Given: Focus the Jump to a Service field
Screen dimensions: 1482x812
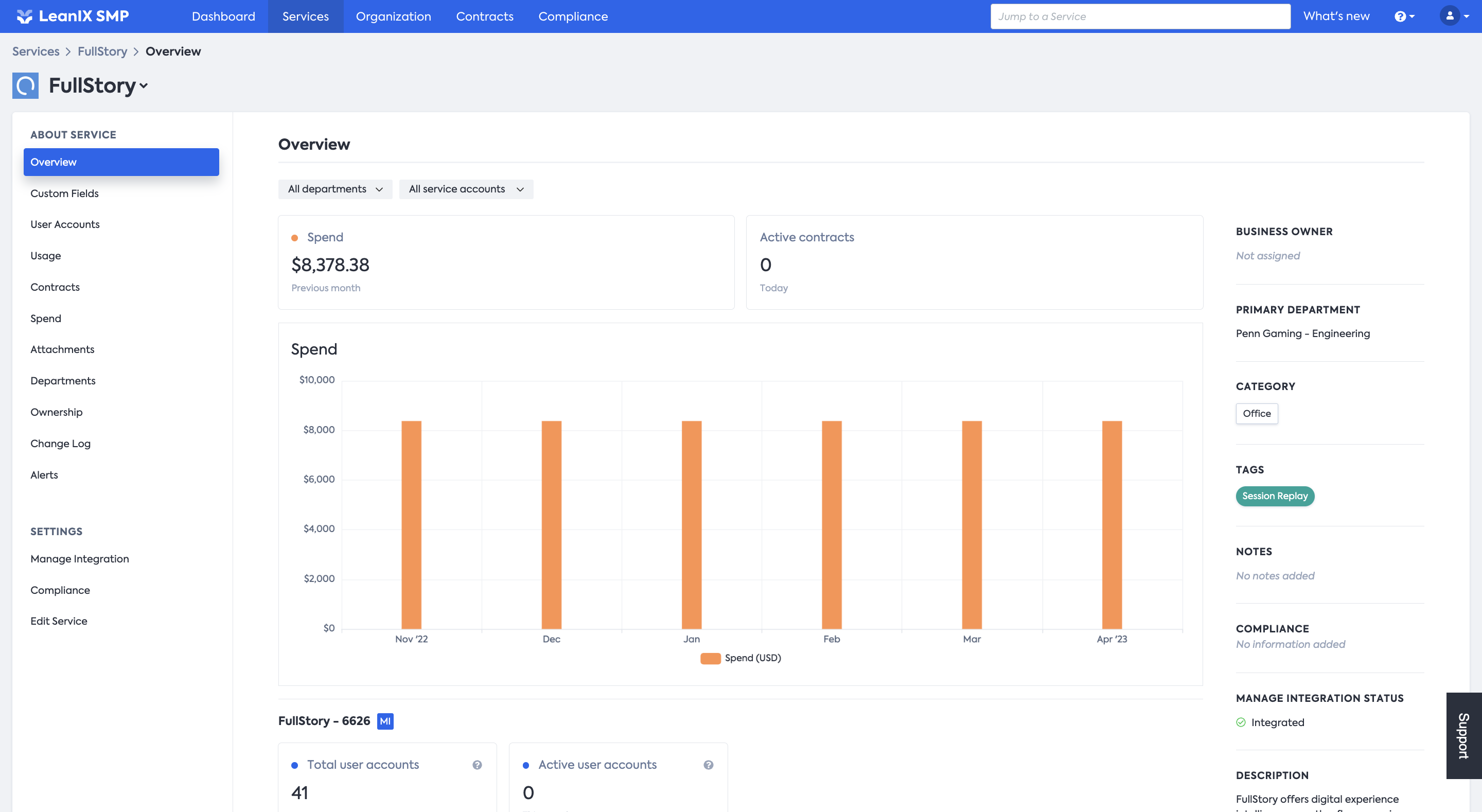Looking at the screenshot, I should coord(1140,16).
